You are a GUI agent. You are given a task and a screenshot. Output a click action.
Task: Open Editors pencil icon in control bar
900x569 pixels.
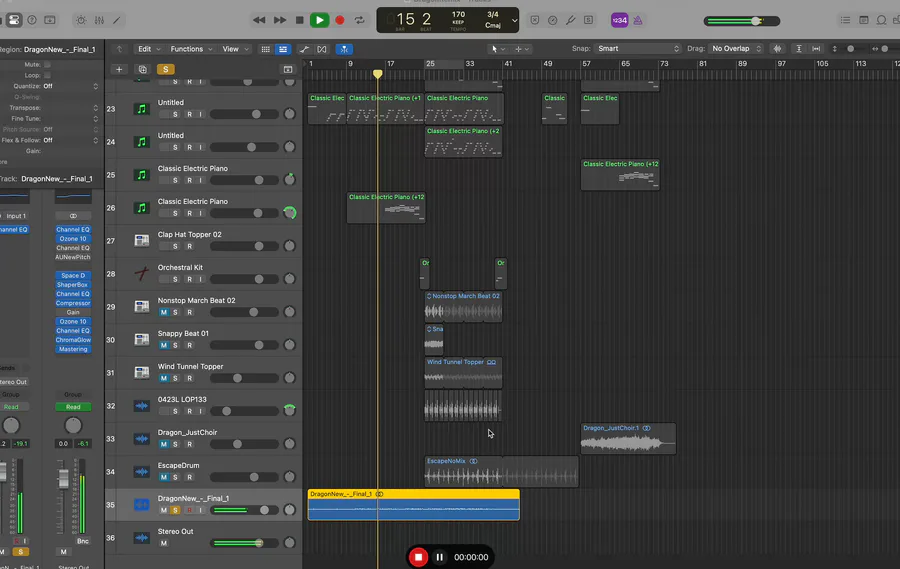[x=117, y=20]
